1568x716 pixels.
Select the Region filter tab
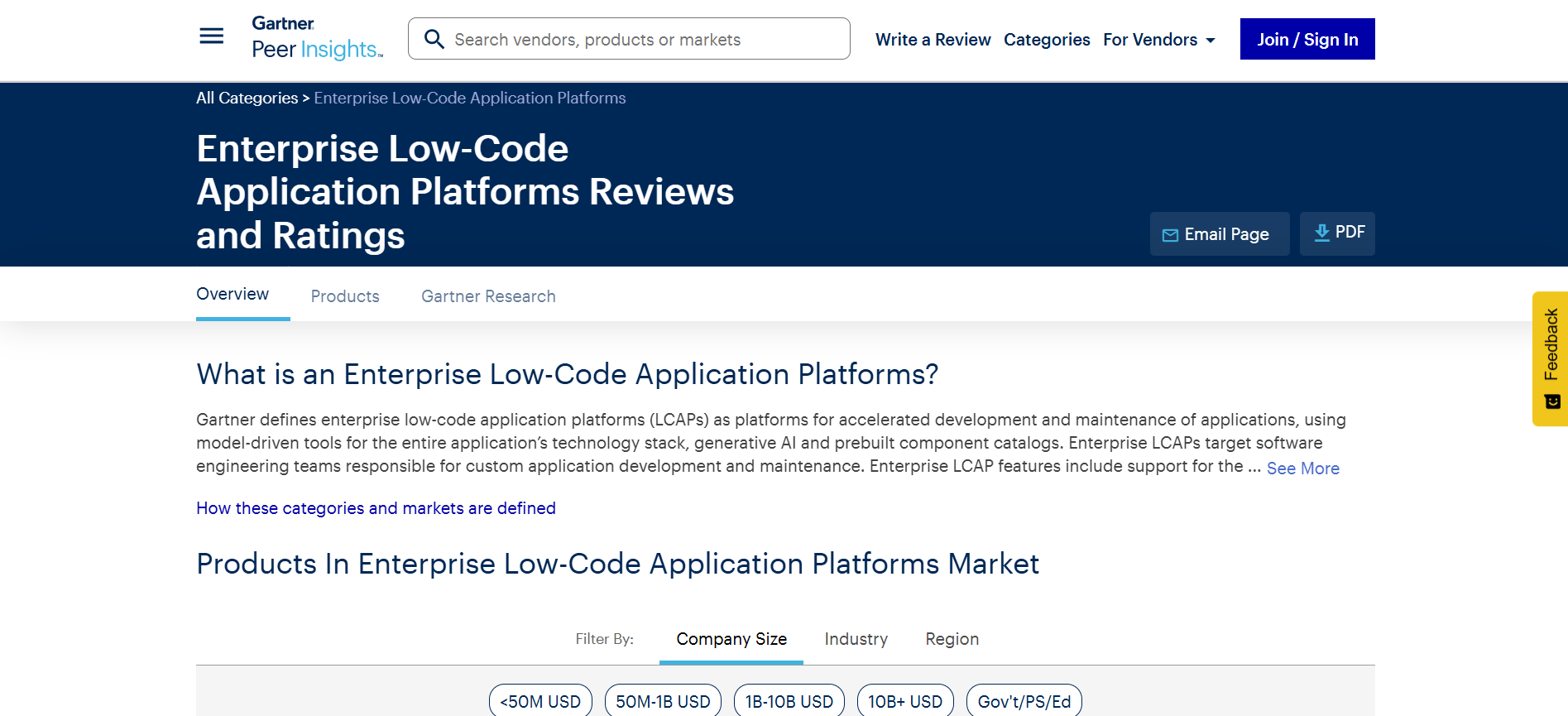point(952,639)
